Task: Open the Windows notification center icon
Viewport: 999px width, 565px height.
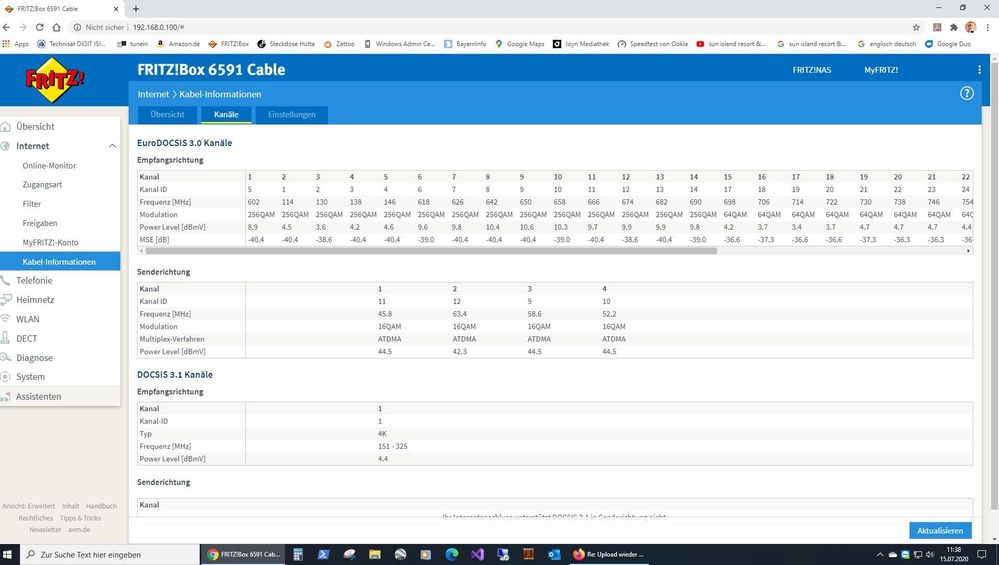Action: (x=982, y=554)
